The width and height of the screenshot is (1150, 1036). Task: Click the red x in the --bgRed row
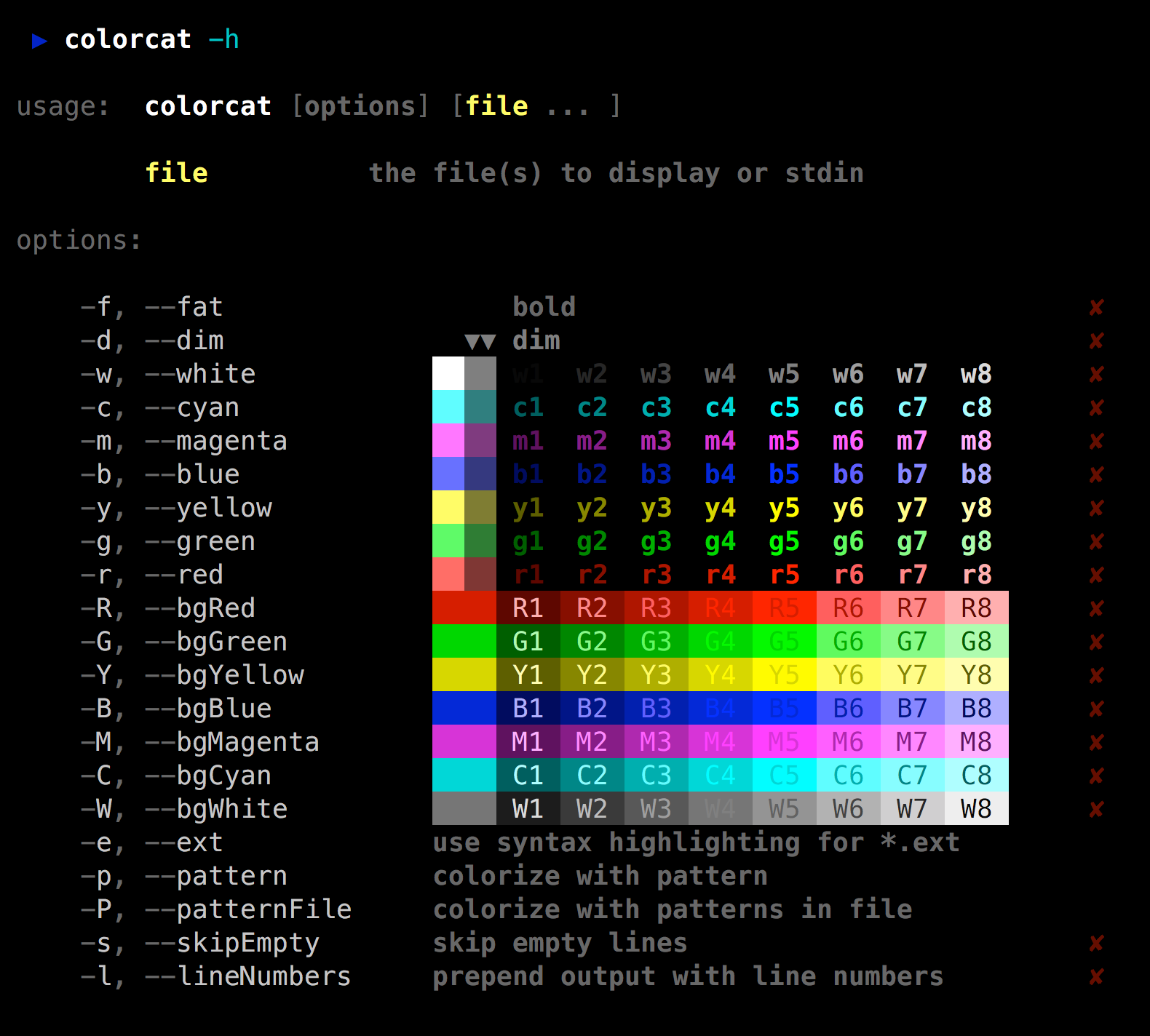(1096, 609)
